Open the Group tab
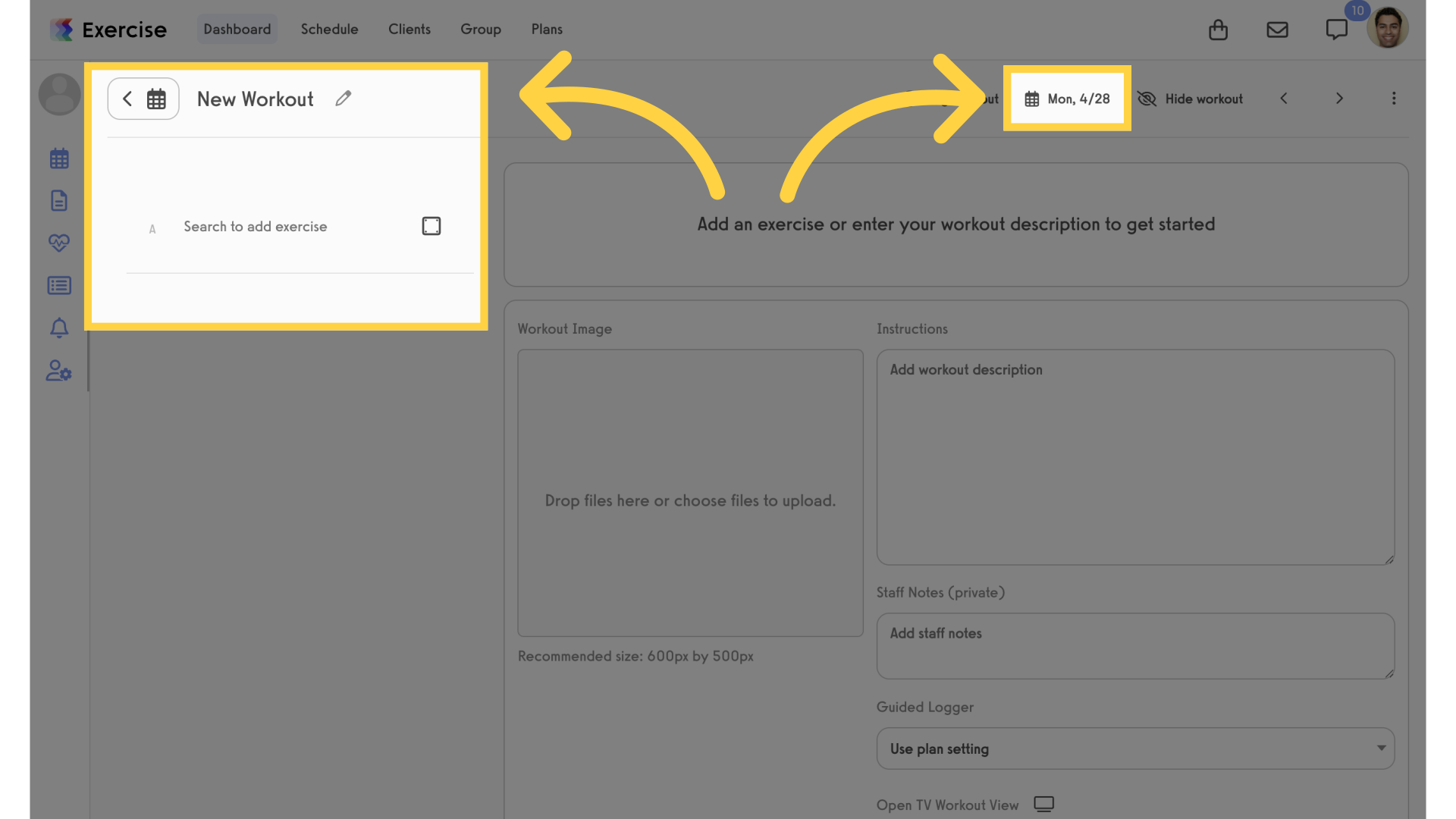 481,29
